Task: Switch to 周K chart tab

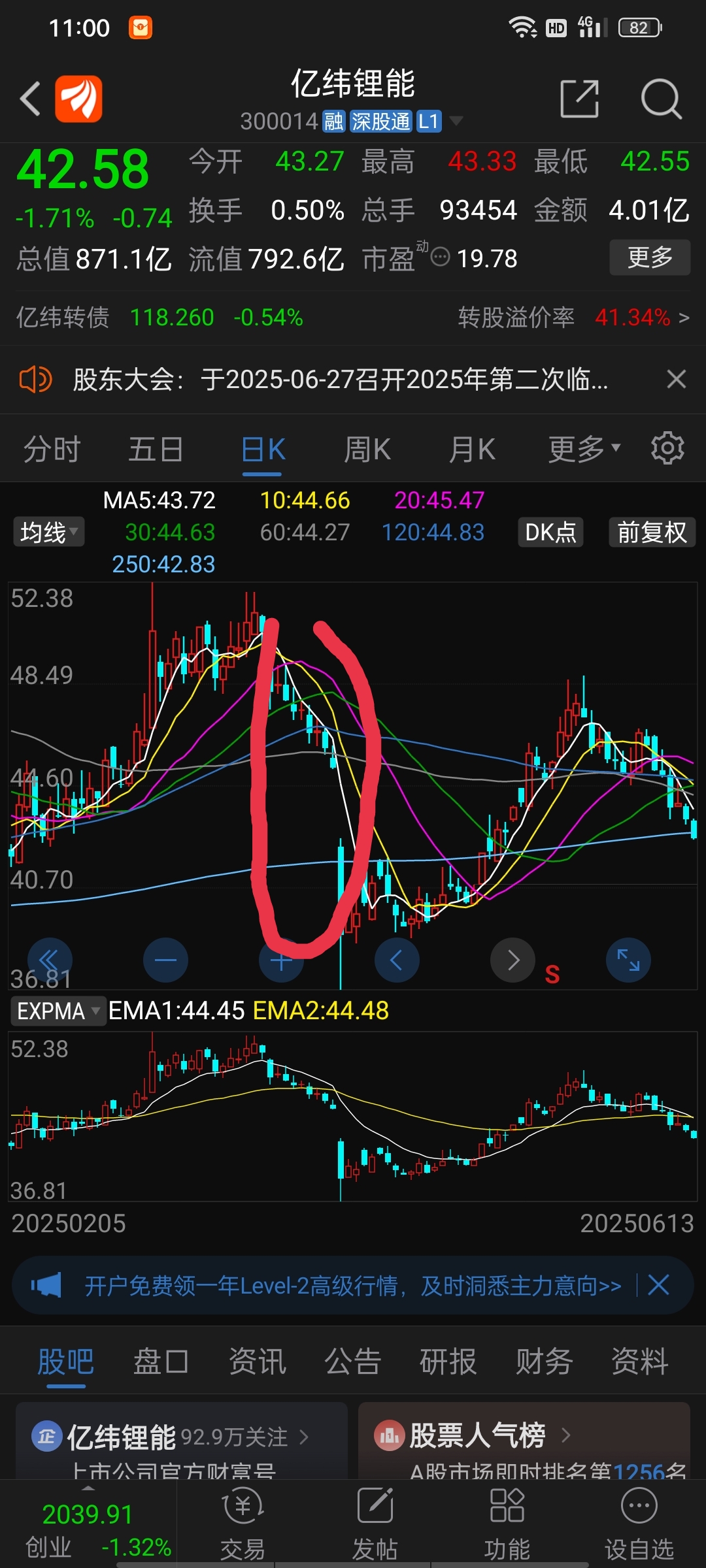Action: (x=367, y=449)
